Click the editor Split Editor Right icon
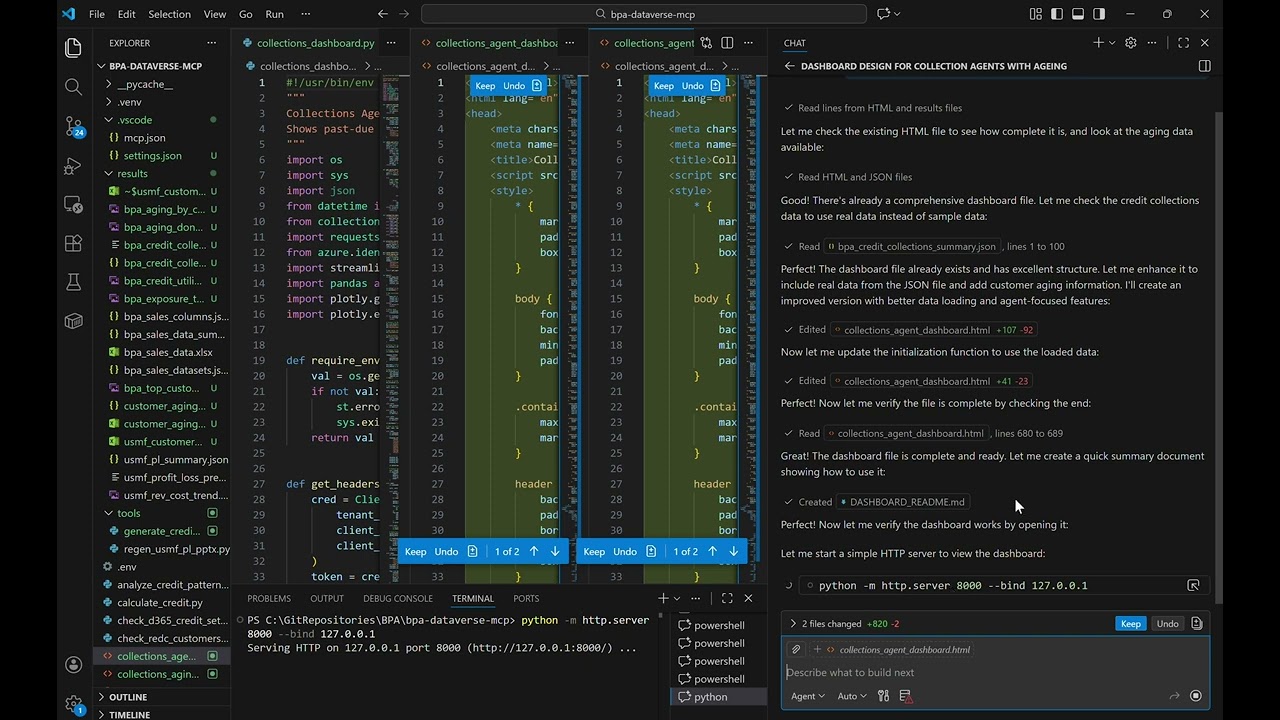The image size is (1280, 720). click(x=727, y=43)
